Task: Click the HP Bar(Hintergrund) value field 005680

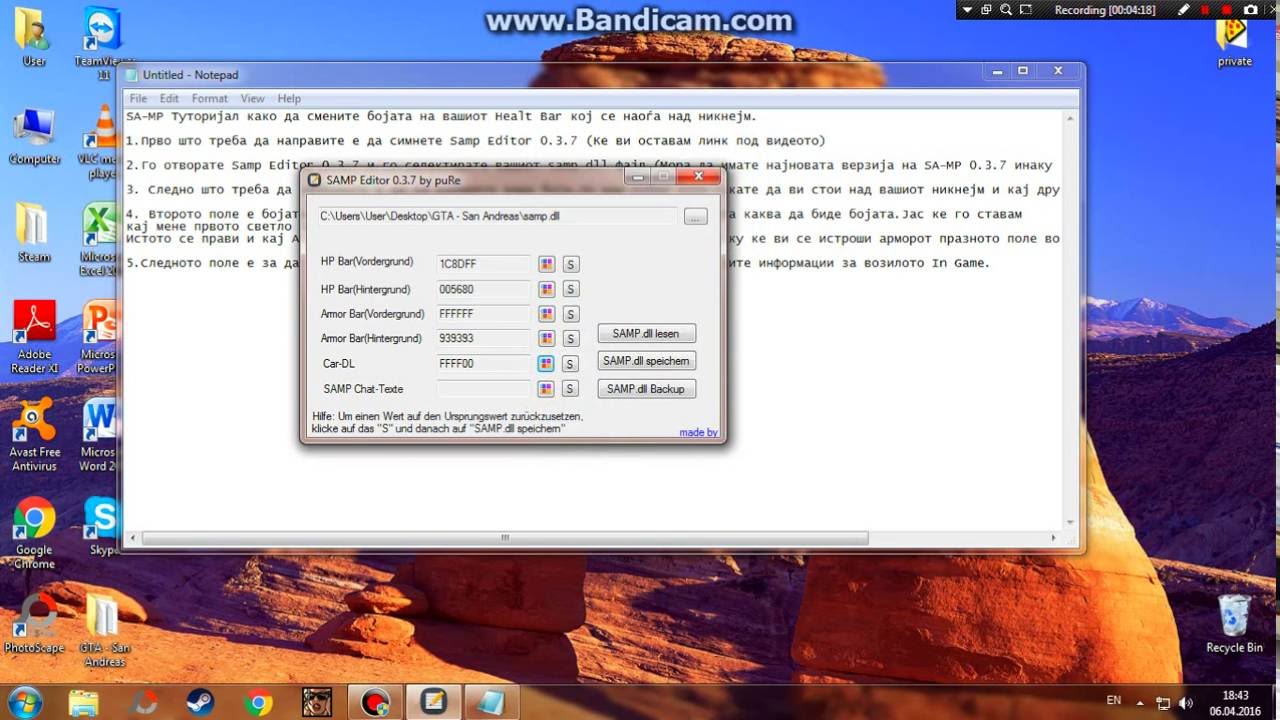Action: 484,289
